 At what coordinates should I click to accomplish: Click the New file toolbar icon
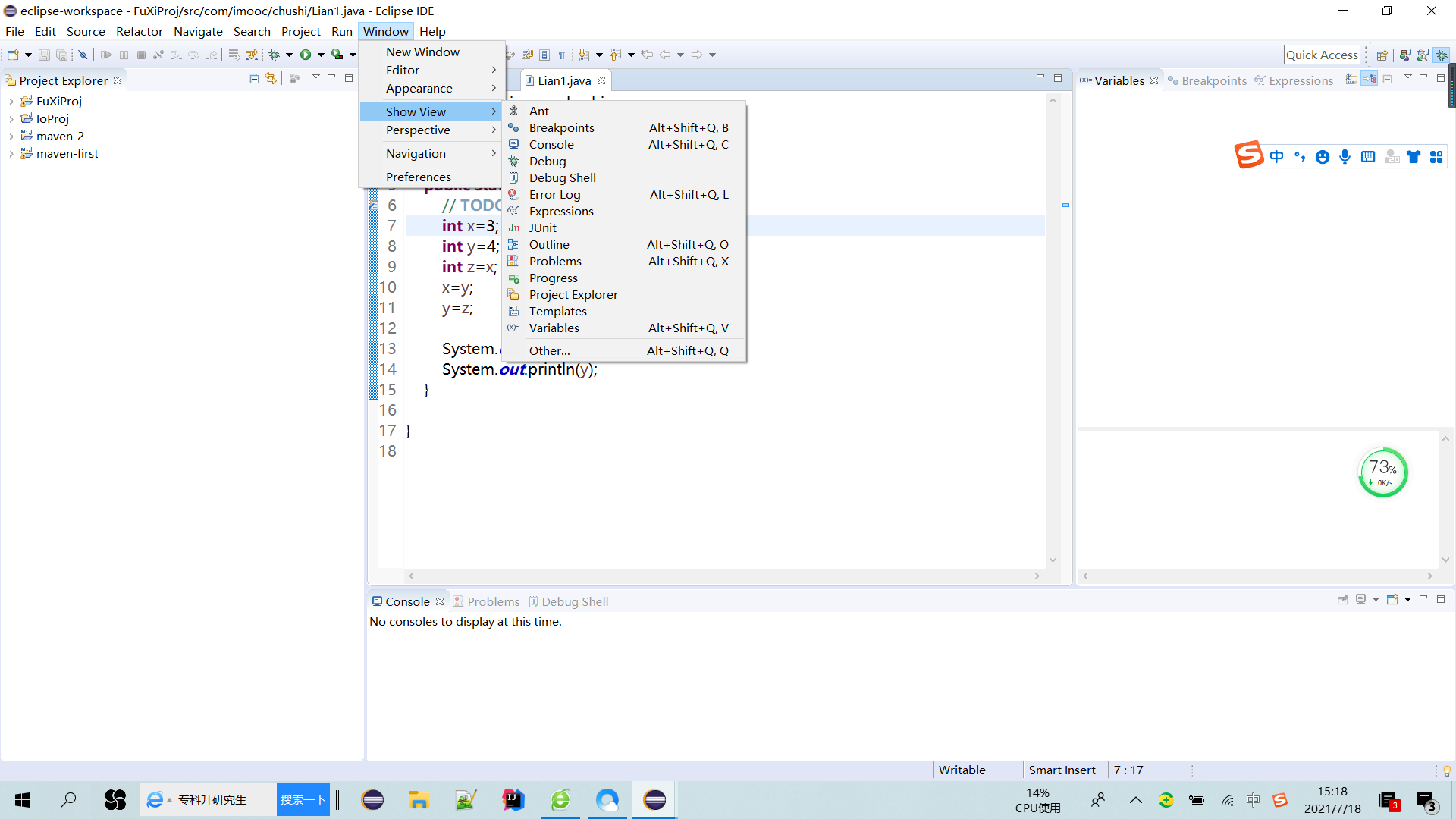click(13, 55)
